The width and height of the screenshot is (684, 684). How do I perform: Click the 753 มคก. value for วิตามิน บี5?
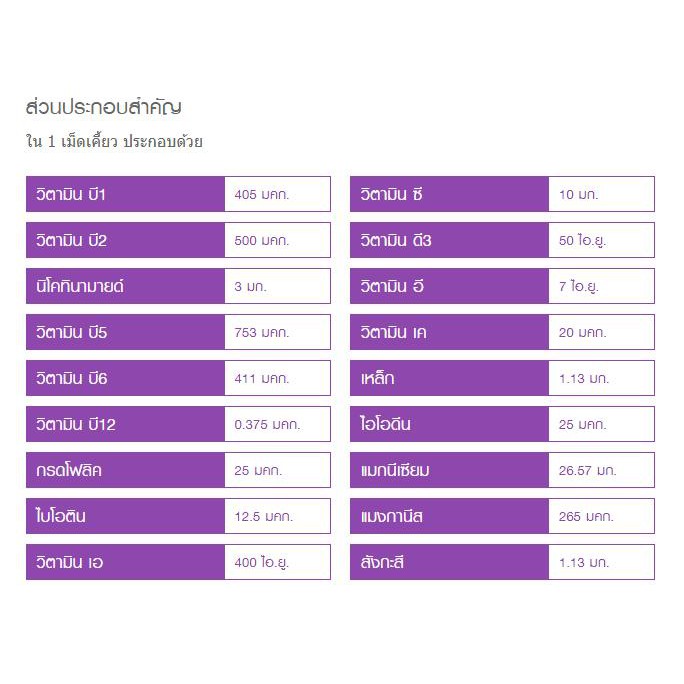pos(277,332)
